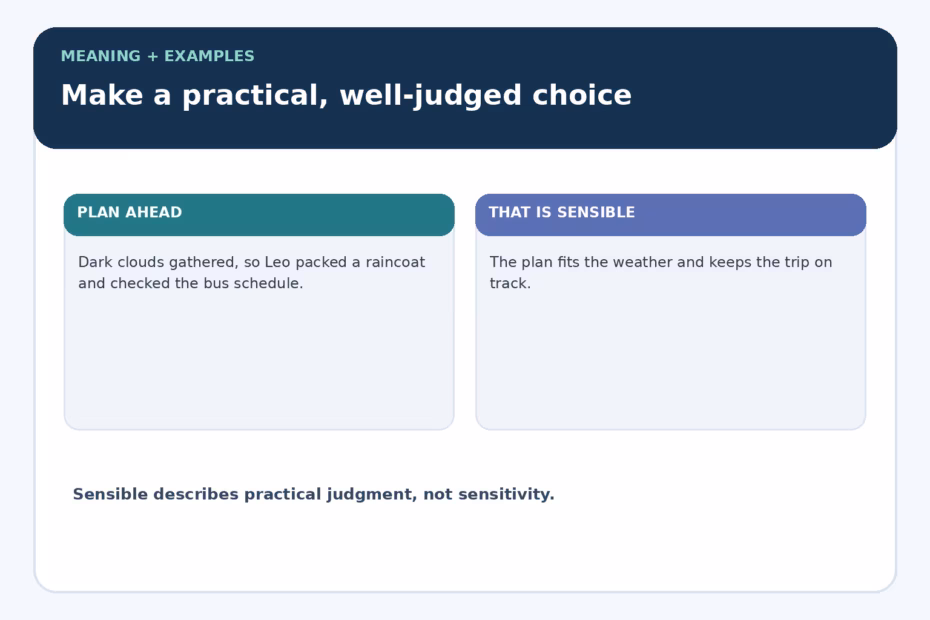Click the PLAN AHEAD card header

[259, 214]
